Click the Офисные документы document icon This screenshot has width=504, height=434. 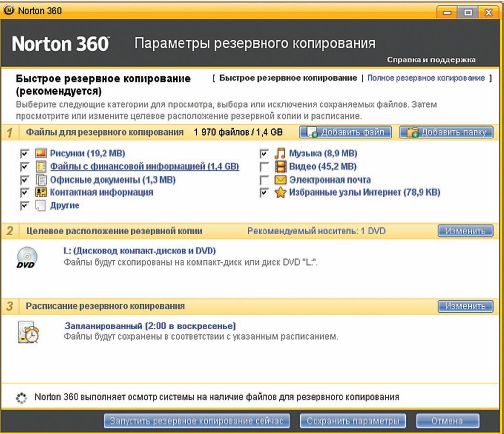pos(41,180)
